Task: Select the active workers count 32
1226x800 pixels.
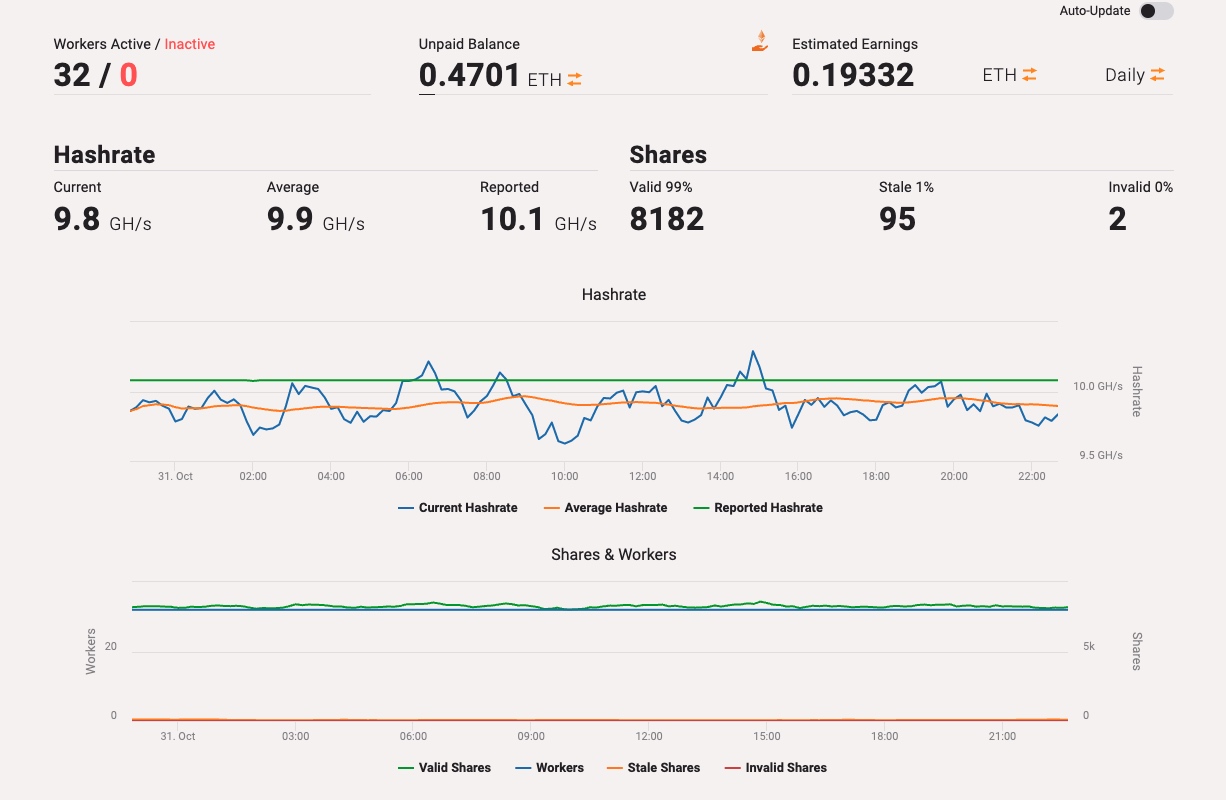Action: click(x=72, y=75)
